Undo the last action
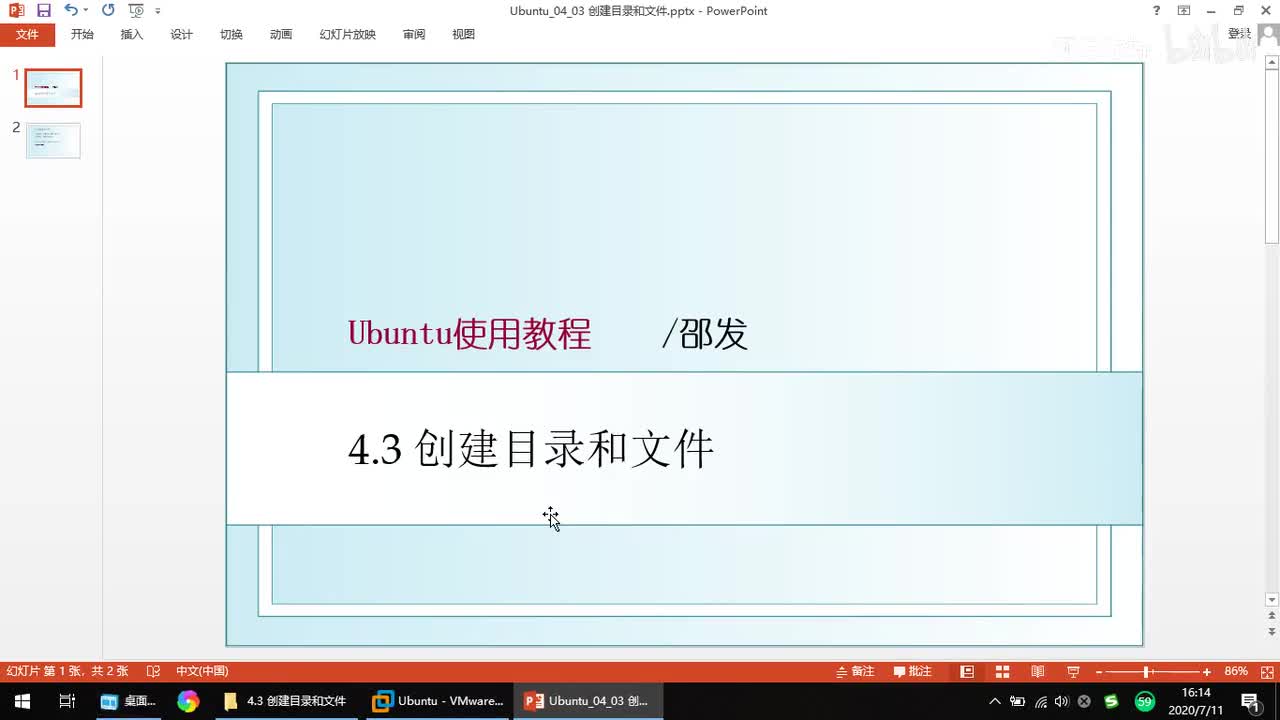This screenshot has width=1280, height=720. point(70,10)
